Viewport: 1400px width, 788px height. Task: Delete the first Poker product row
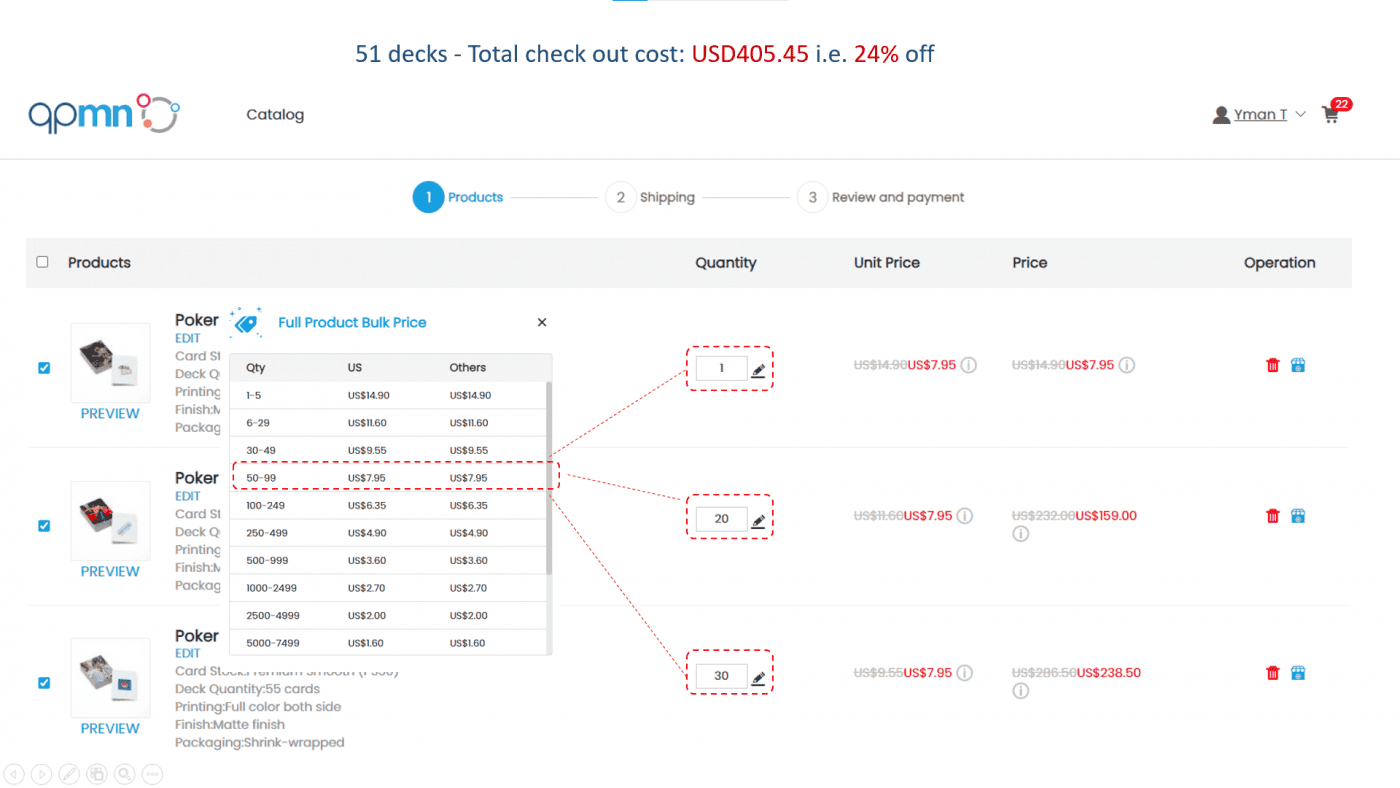[1272, 365]
